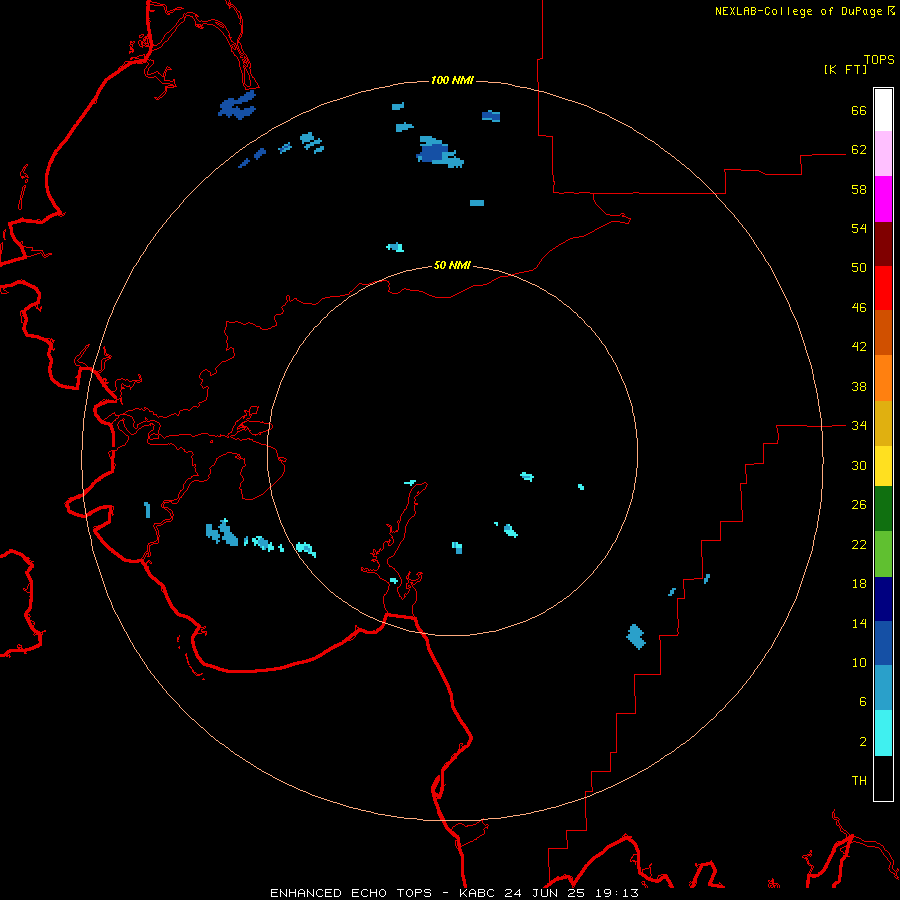Click the white swatch atop the legend
The image size is (900, 900).
(883, 110)
